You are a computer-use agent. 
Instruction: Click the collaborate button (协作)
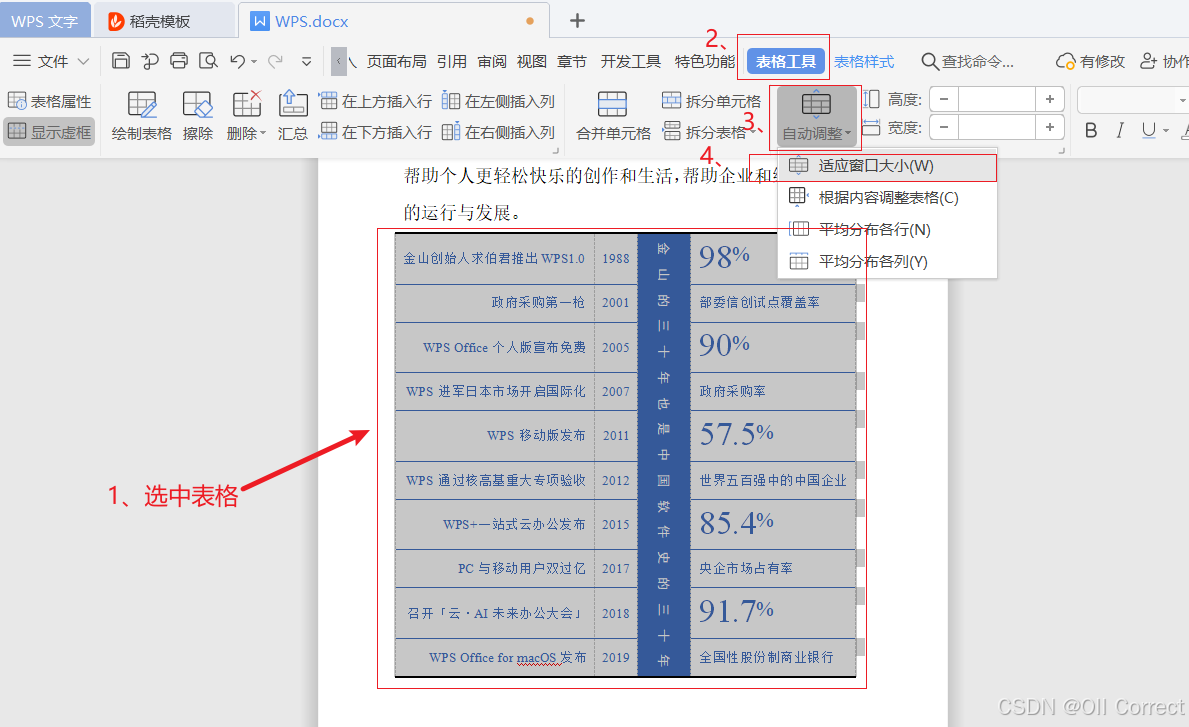1164,61
